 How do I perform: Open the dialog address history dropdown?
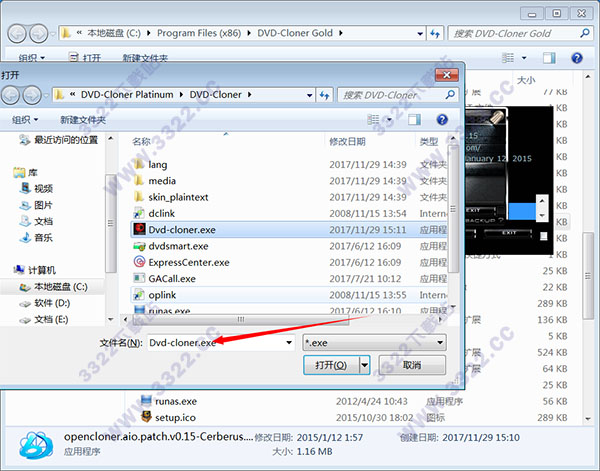pos(310,95)
